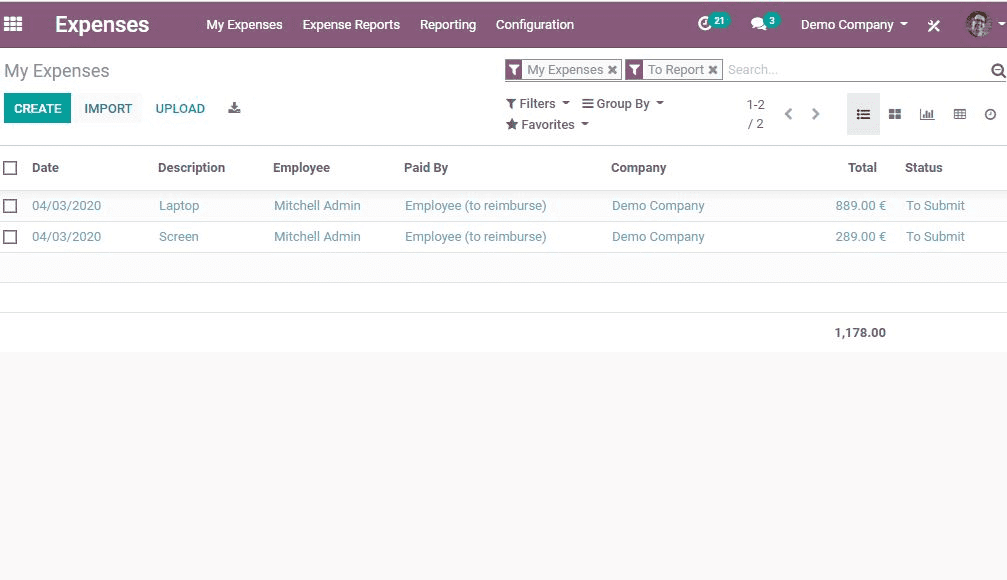The image size is (1007, 580).
Task: Expand the Filters dropdown
Action: point(538,103)
